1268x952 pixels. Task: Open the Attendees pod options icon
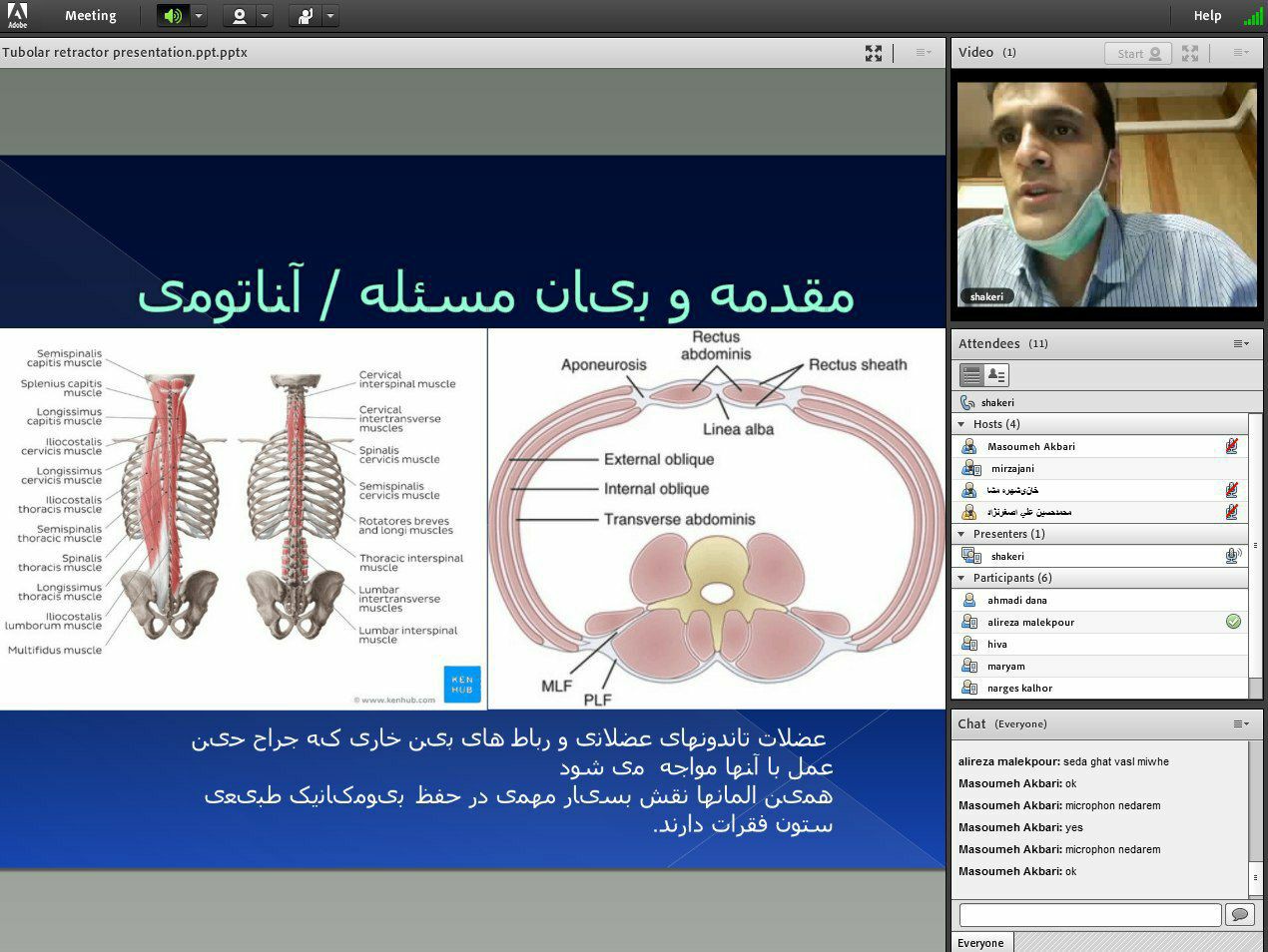click(1241, 343)
